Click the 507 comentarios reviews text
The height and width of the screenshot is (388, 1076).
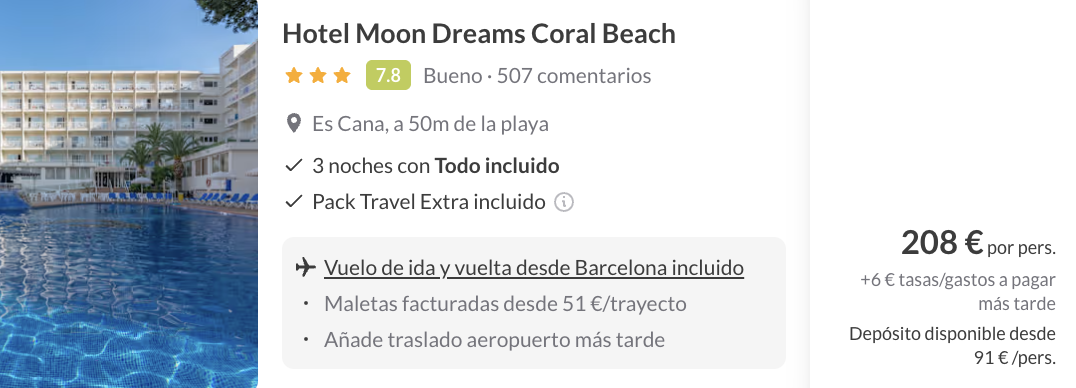[x=574, y=76]
